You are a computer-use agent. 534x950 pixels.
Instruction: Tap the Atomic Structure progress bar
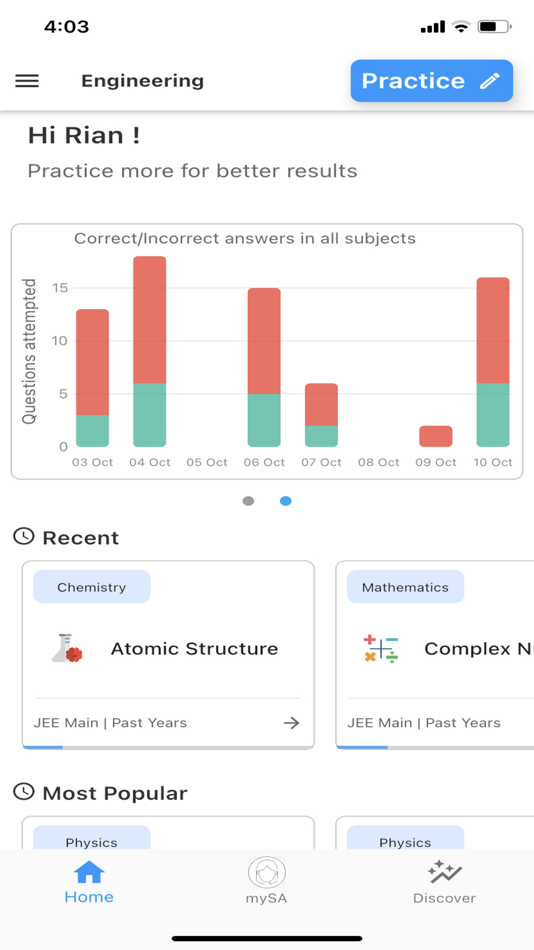coord(169,748)
